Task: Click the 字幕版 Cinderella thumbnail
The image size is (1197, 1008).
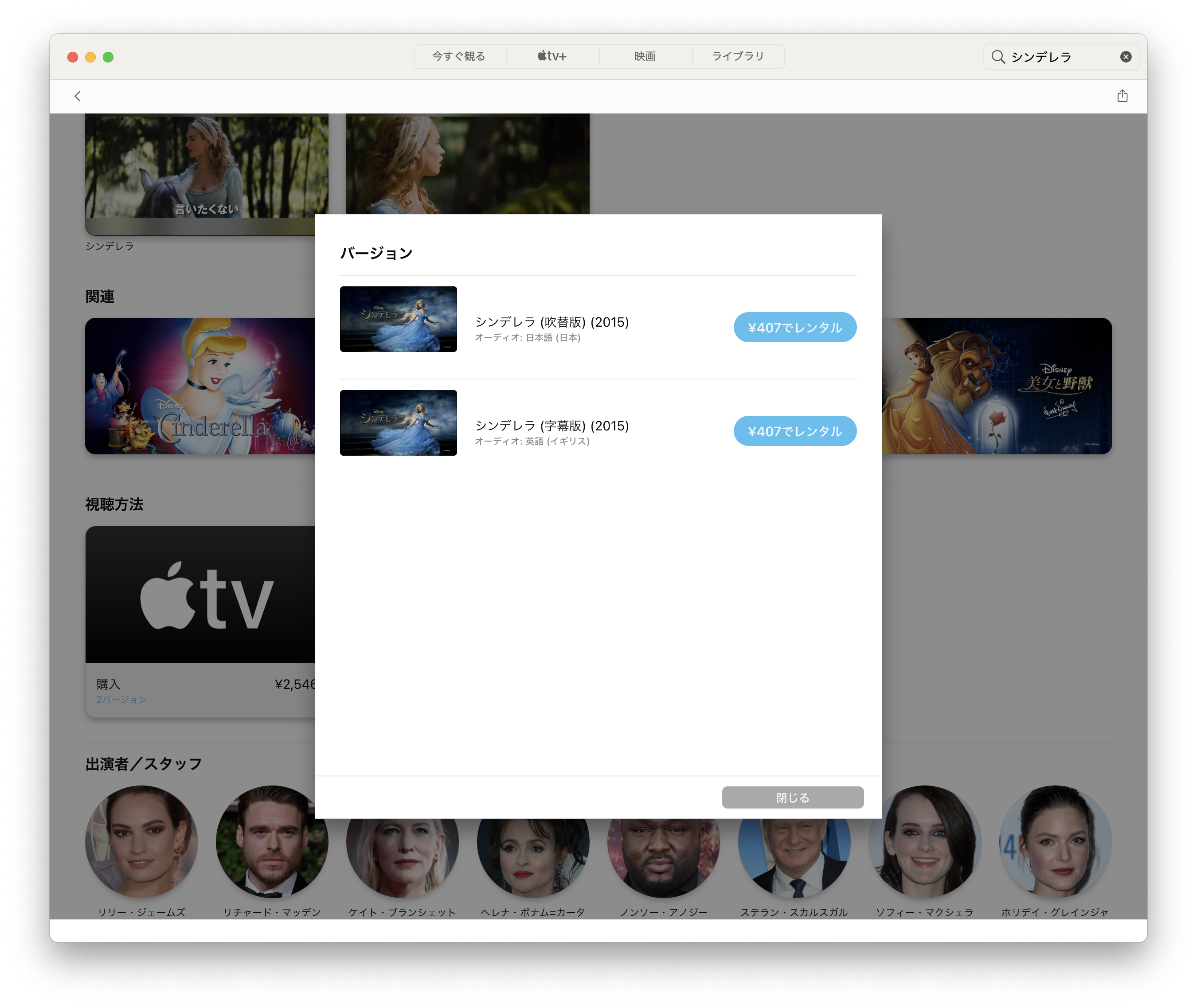Action: point(398,423)
